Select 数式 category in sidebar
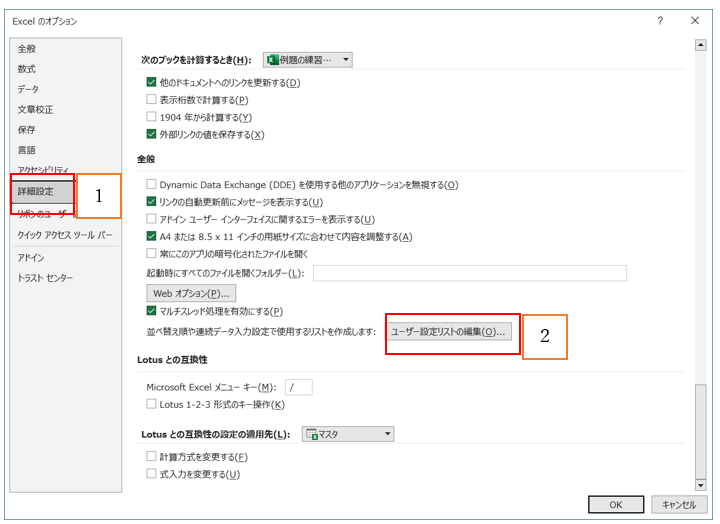This screenshot has width=720, height=524. 27,69
